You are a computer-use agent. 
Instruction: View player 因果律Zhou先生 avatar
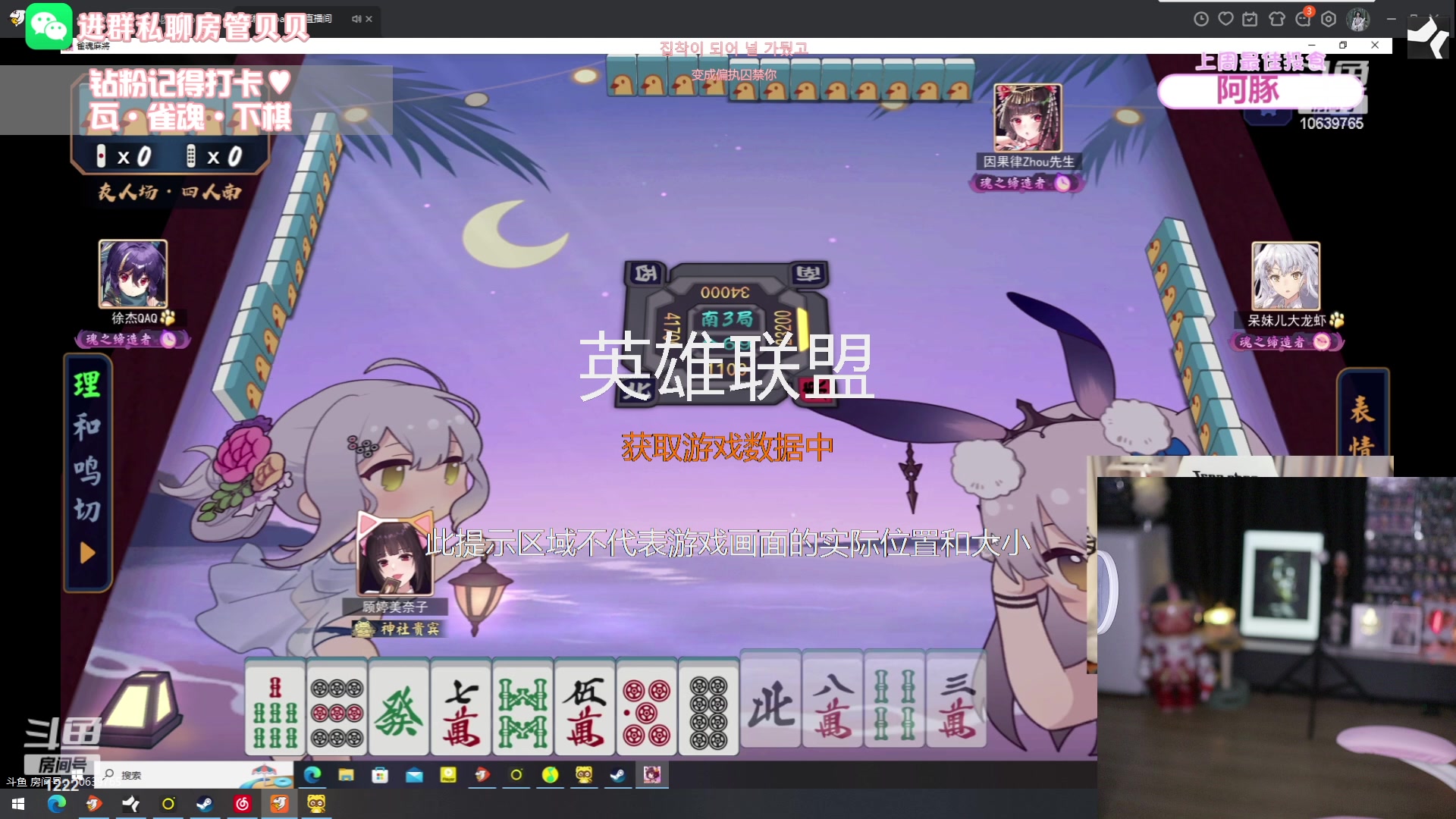pyautogui.click(x=1028, y=118)
